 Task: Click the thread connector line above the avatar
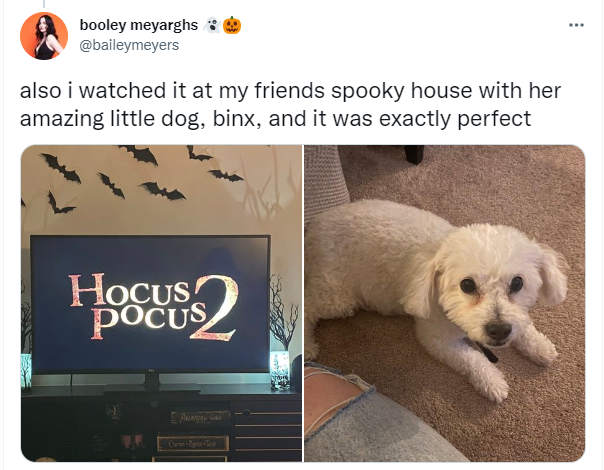44,4
